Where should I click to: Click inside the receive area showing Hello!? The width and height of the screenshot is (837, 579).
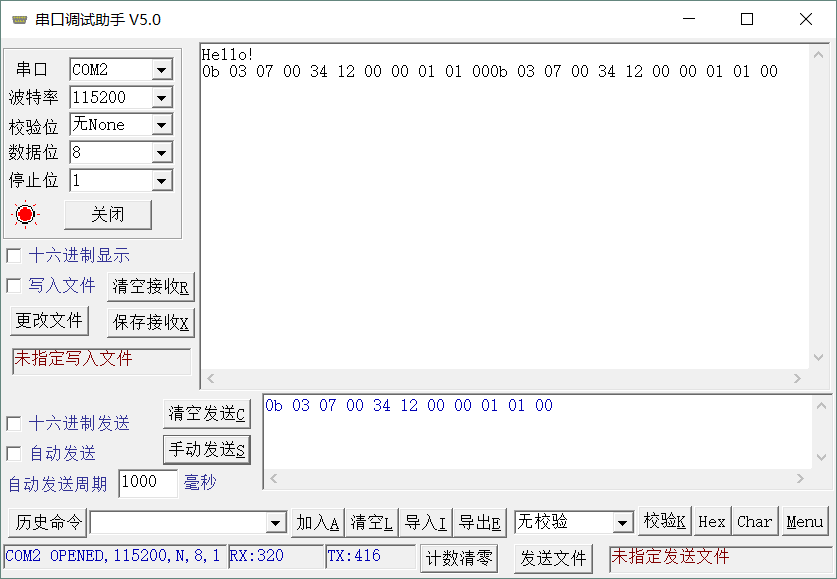pos(504,206)
